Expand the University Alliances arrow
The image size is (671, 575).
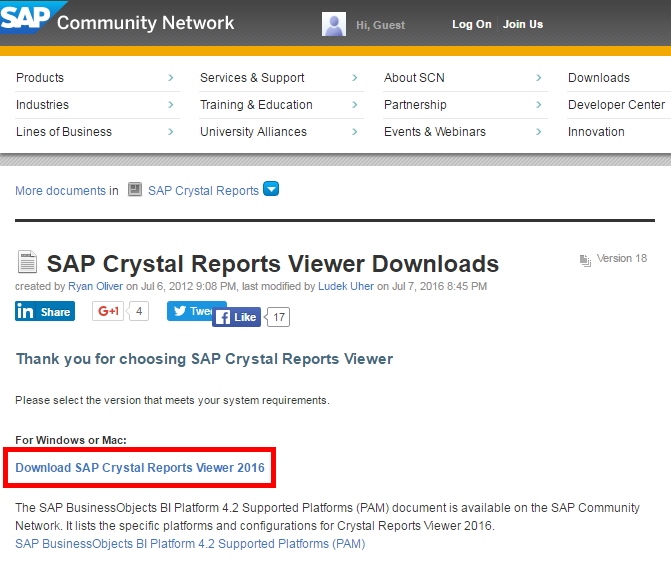[x=355, y=132]
